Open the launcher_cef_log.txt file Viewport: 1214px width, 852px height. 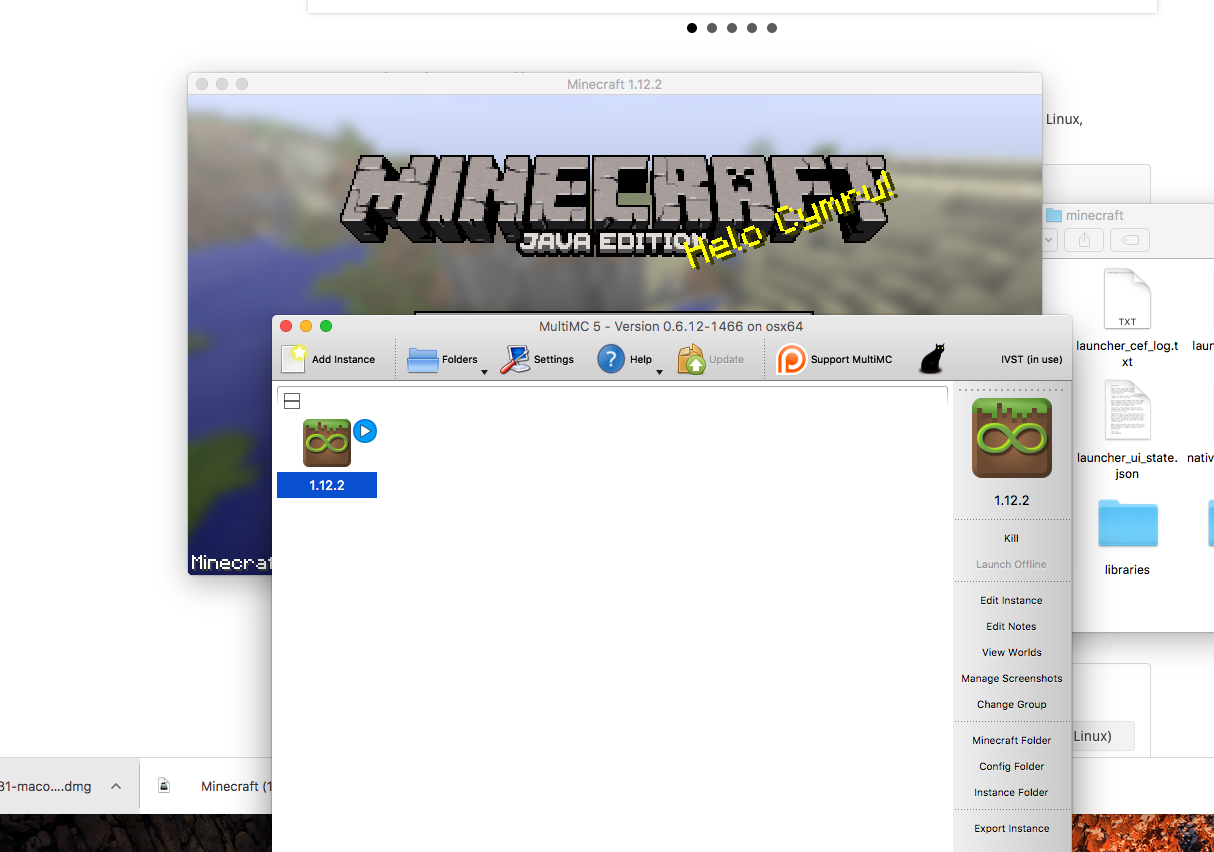pyautogui.click(x=1127, y=299)
